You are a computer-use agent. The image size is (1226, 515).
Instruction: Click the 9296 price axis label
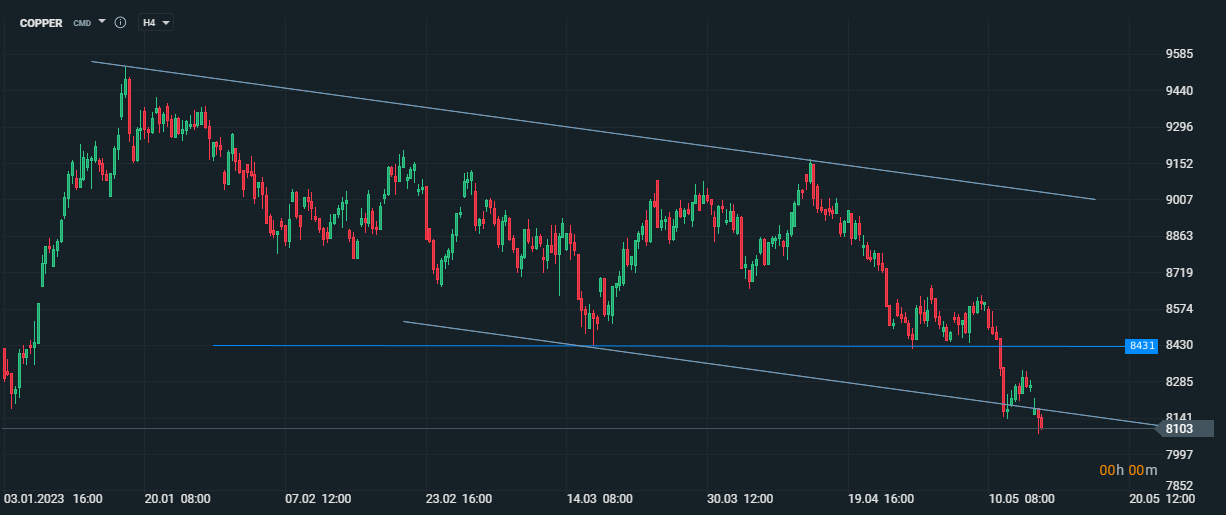(x=1181, y=127)
